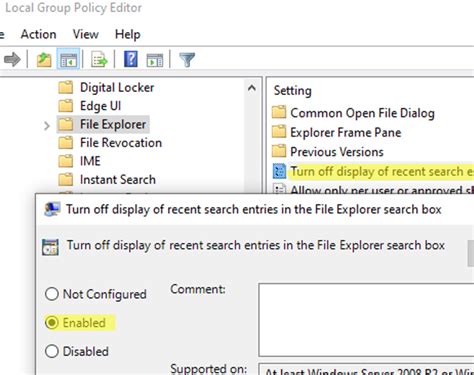This screenshot has width=474, height=375.
Task: Click the policy icon in the dialog header
Action: pos(50,247)
